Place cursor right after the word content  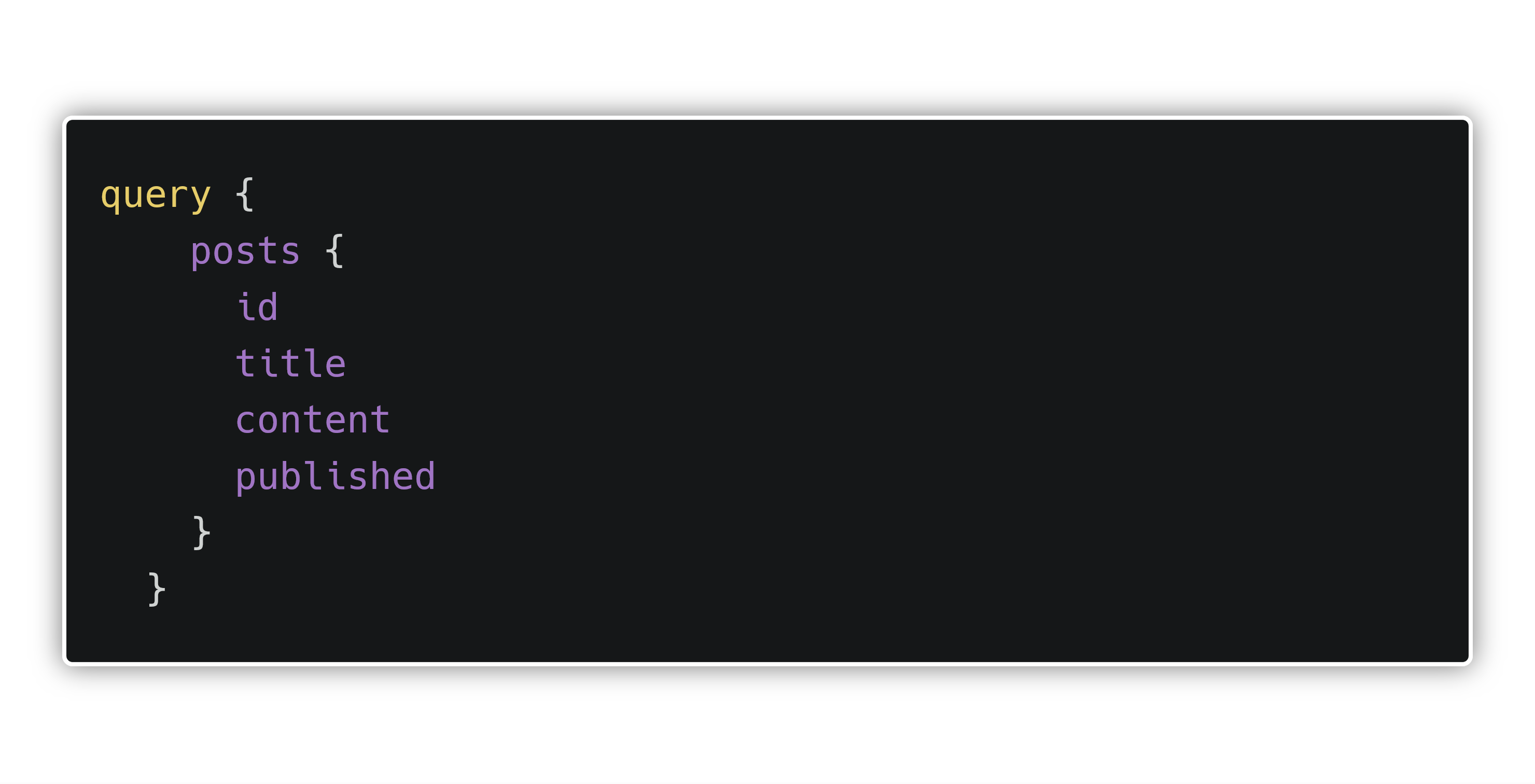point(392,419)
